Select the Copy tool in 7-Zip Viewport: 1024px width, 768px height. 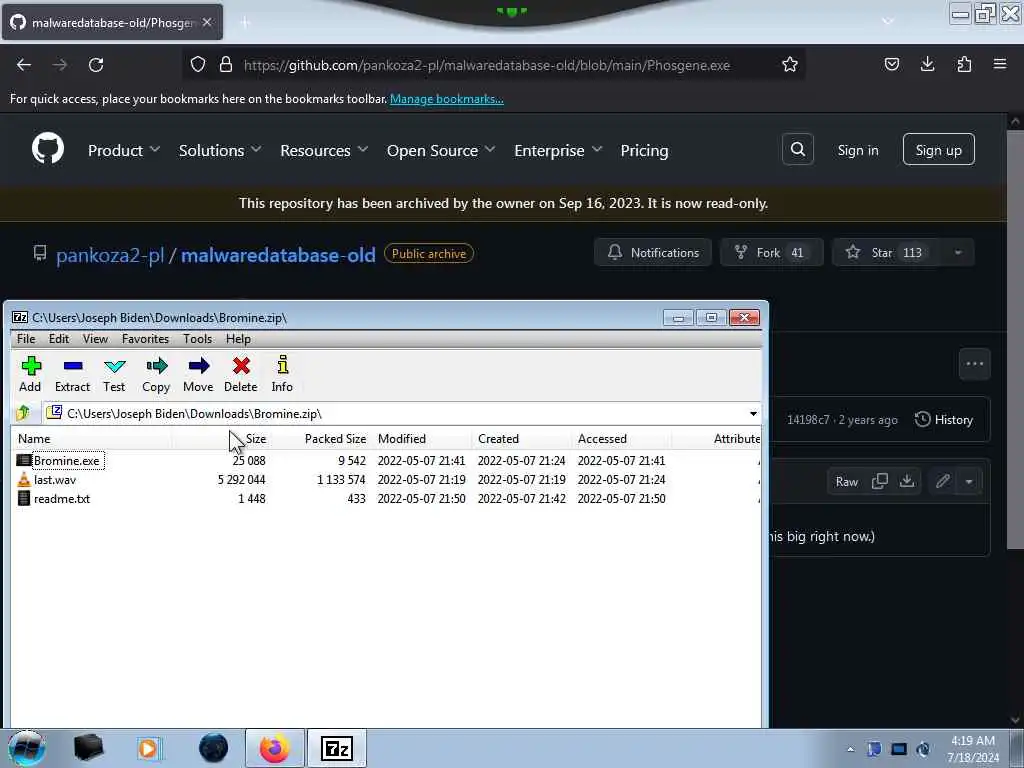tap(156, 374)
